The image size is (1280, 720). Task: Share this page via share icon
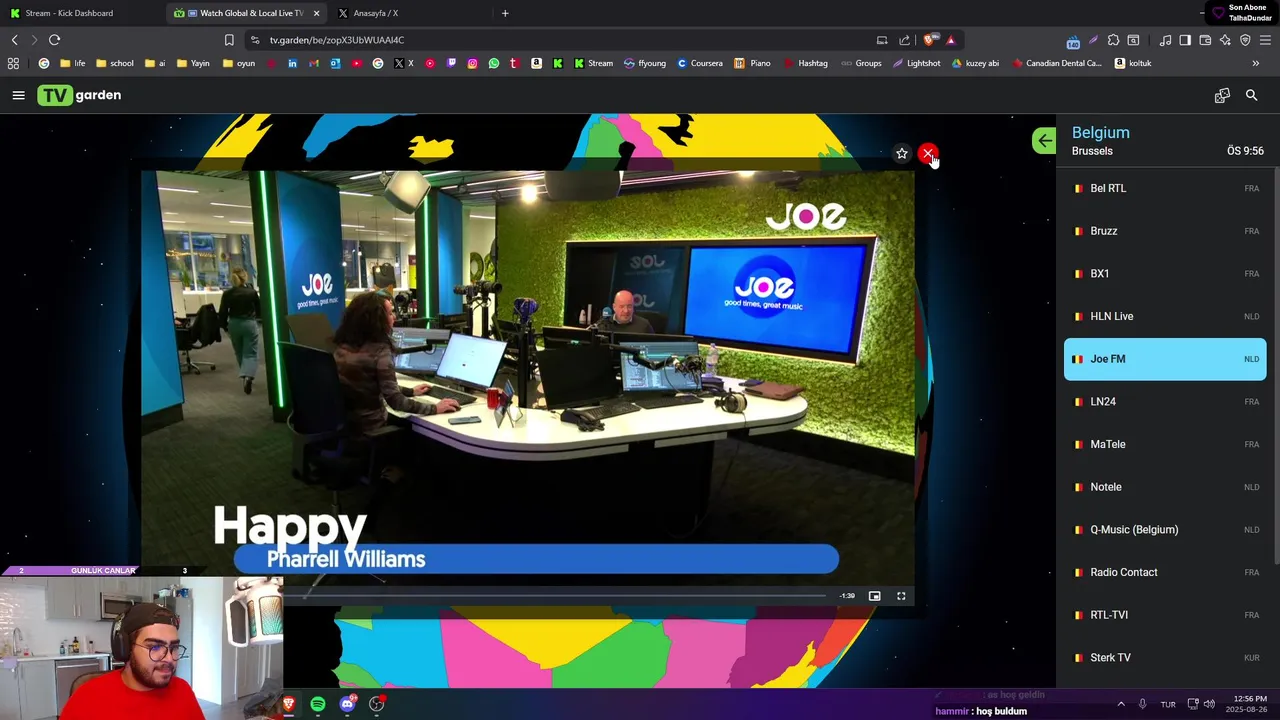[905, 40]
